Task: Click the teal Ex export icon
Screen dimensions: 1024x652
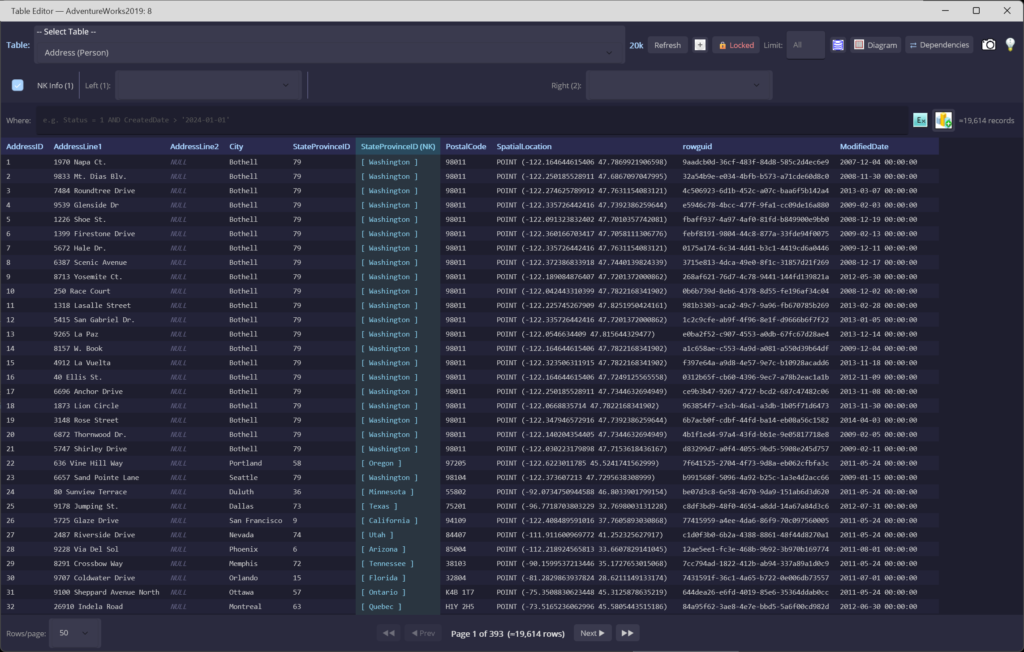Action: coord(920,120)
